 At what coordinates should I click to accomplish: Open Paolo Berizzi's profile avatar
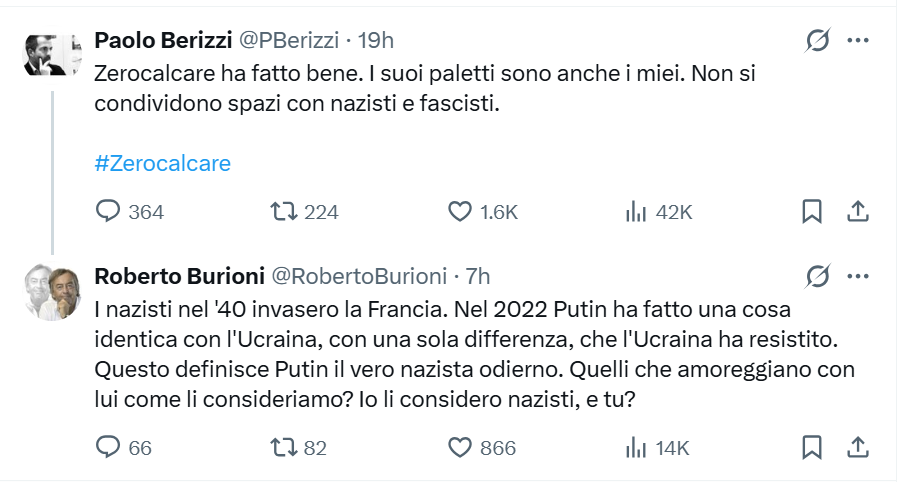pyautogui.click(x=52, y=55)
